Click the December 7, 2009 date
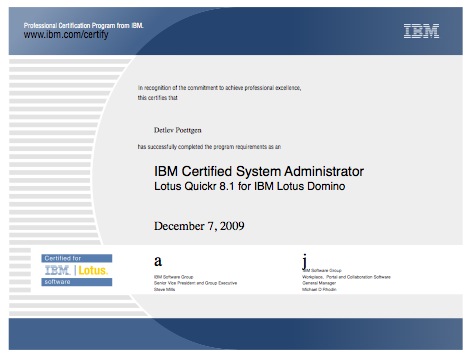Viewport: 474px width, 361px height. (199, 226)
